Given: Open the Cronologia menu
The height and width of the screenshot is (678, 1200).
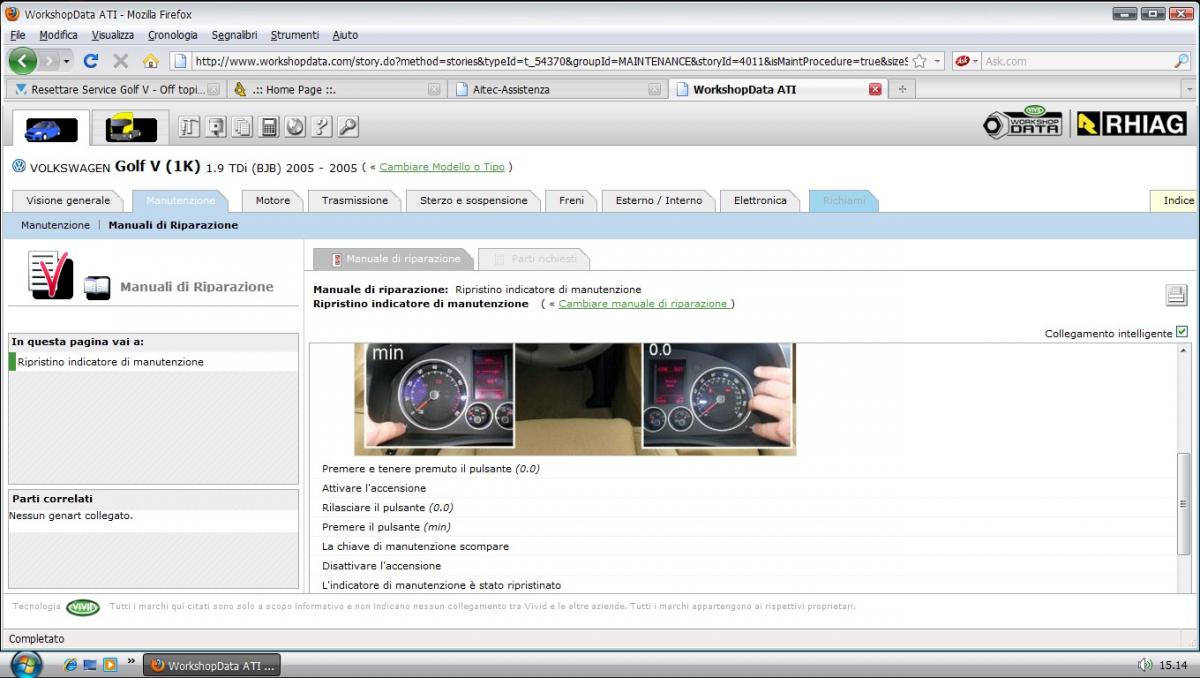Looking at the screenshot, I should (173, 35).
